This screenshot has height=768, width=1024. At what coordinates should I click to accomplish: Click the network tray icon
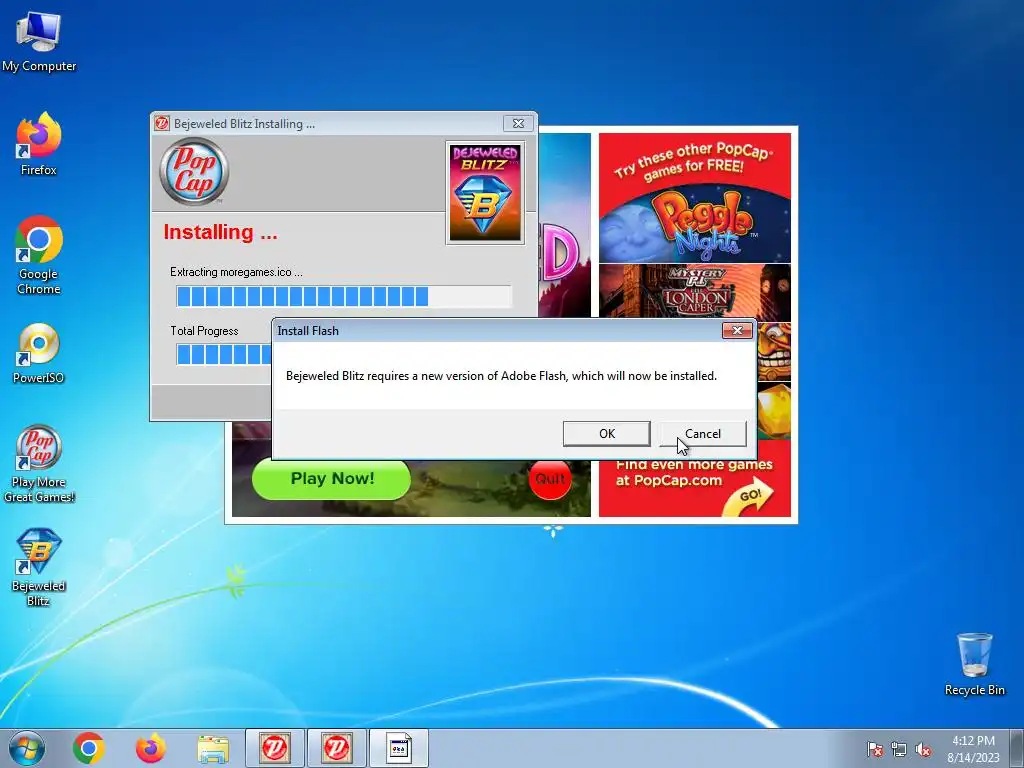click(899, 749)
